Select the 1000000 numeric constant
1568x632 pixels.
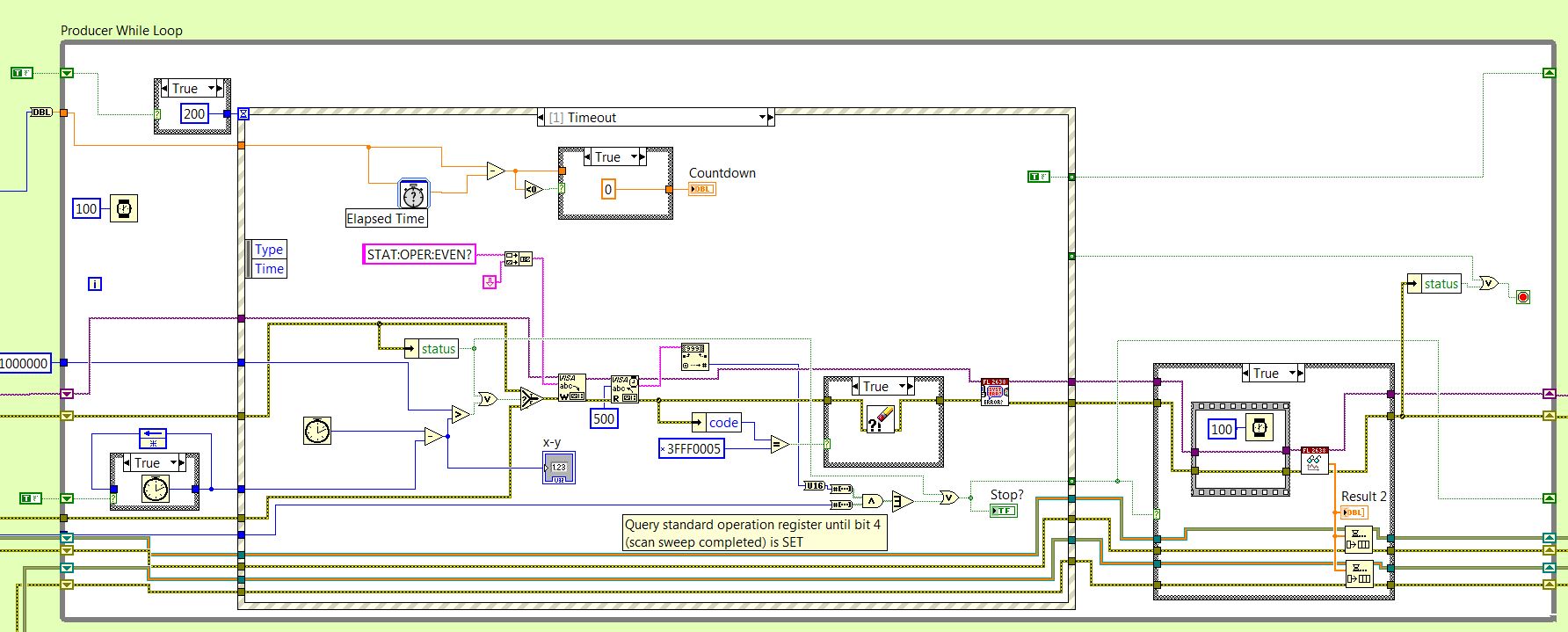[x=25, y=362]
